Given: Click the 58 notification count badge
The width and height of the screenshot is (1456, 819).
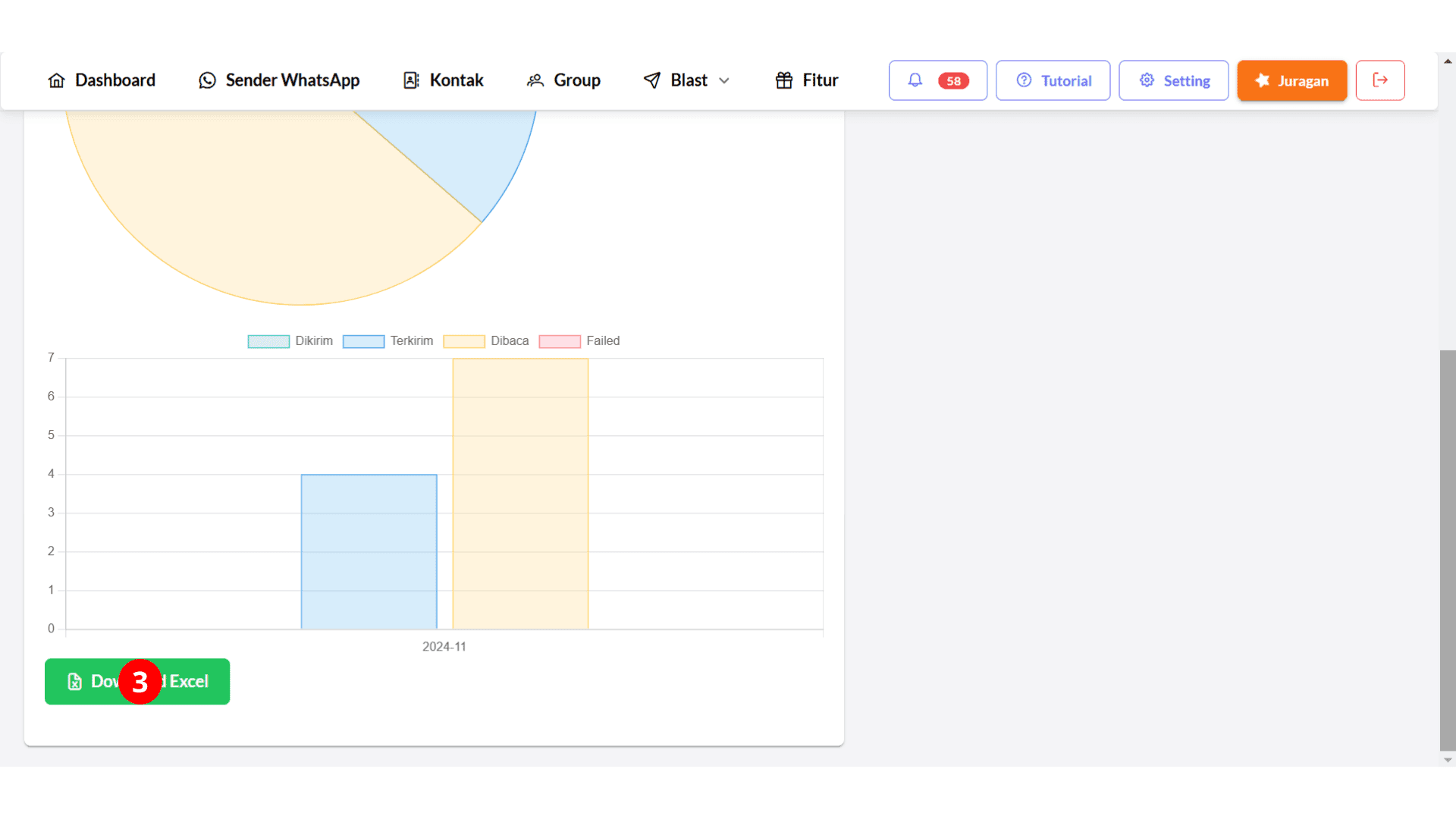Looking at the screenshot, I should [953, 81].
